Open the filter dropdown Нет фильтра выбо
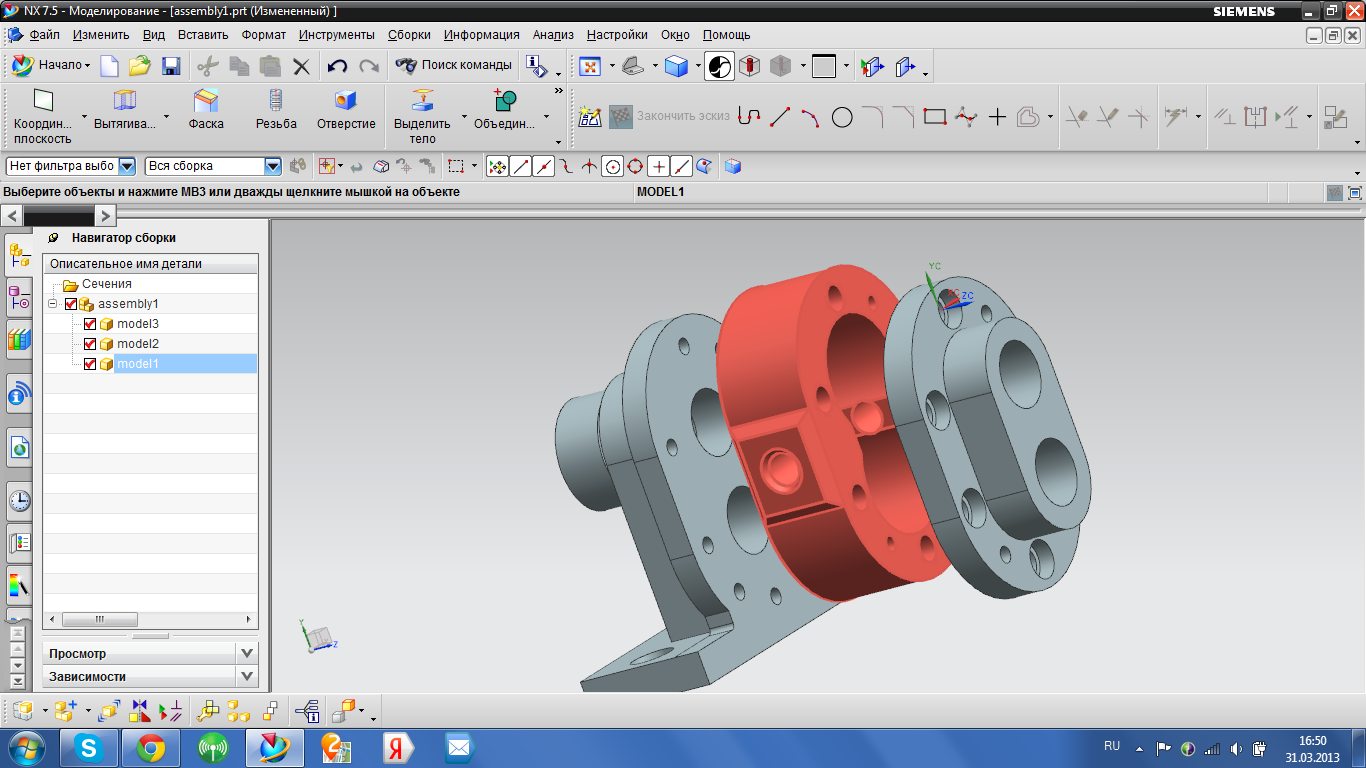 [x=125, y=166]
